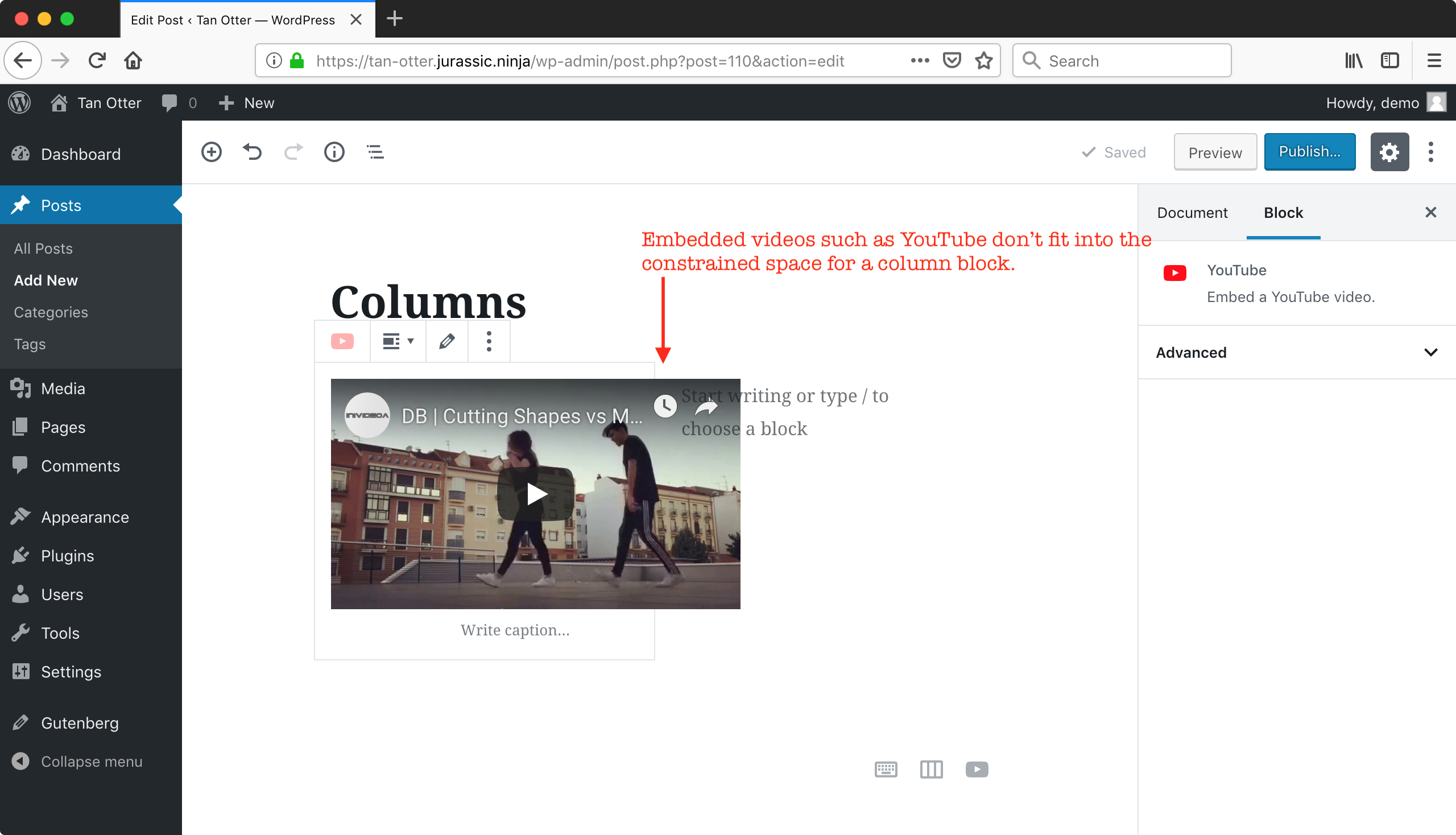Expand the Advanced panel
The width and height of the screenshot is (1456, 835).
pos(1297,352)
